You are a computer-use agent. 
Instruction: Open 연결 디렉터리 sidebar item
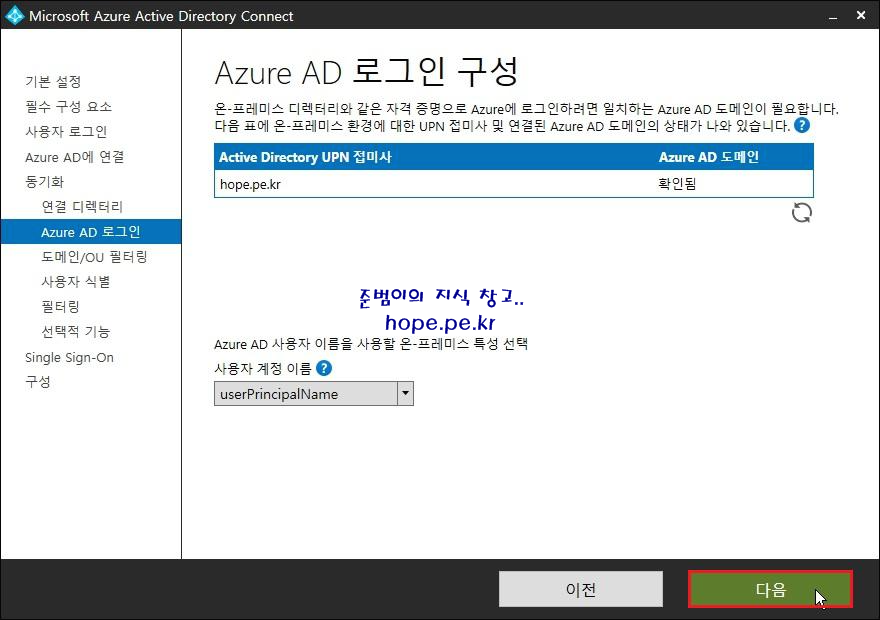(x=82, y=207)
